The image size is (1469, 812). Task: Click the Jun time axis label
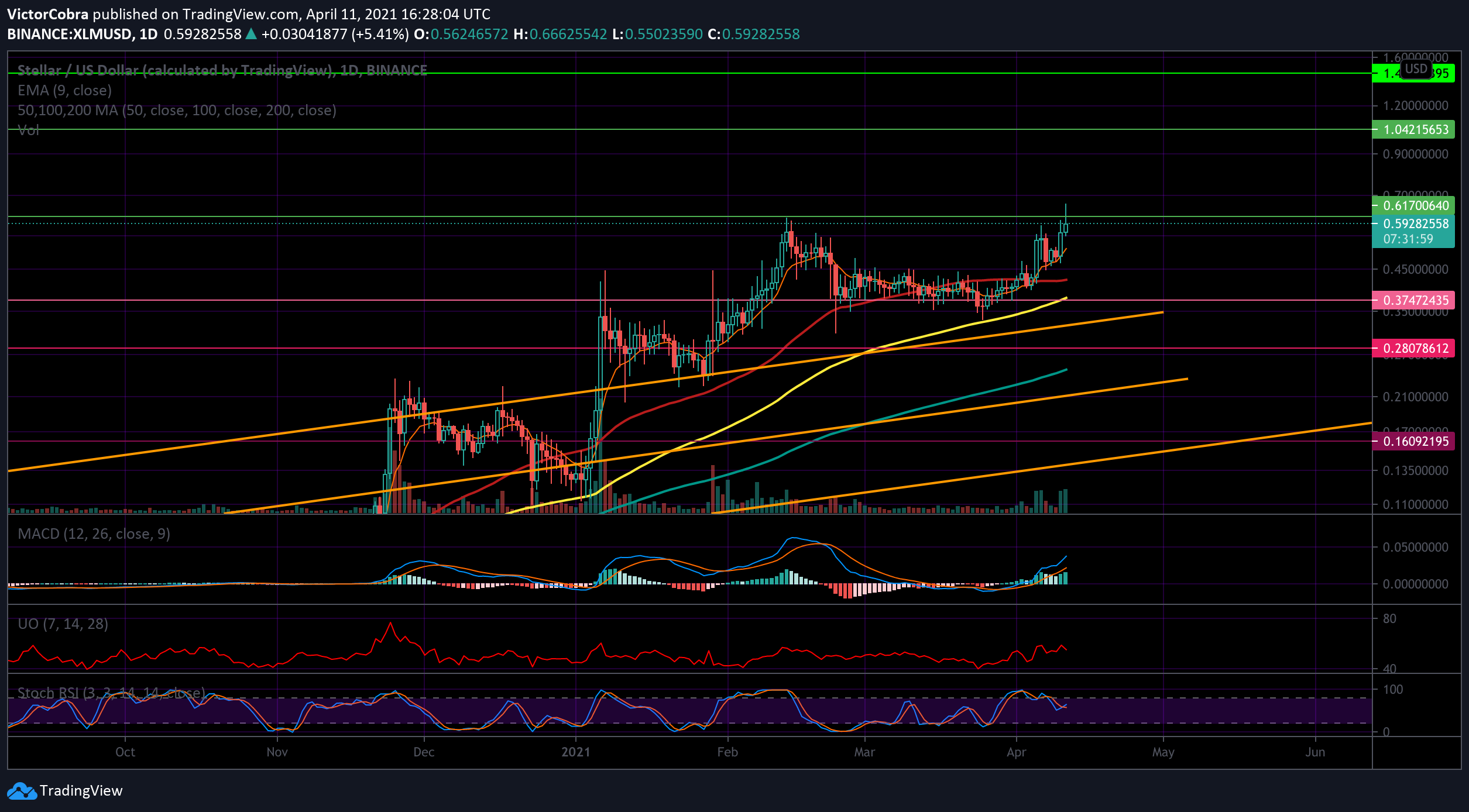[1315, 752]
